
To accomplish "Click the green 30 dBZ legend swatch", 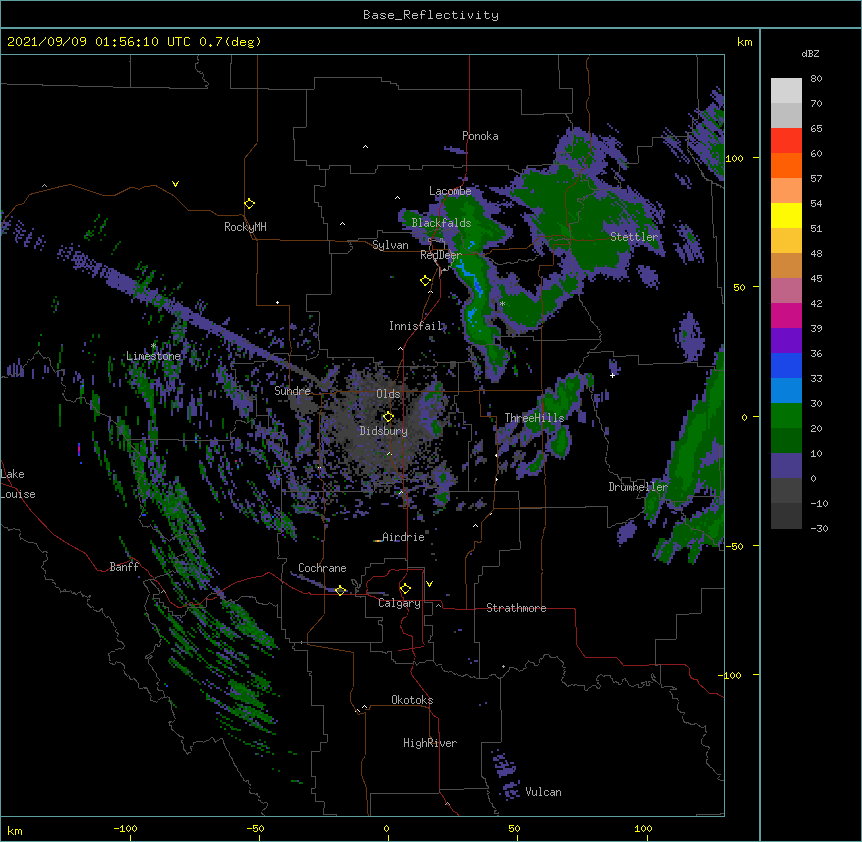I will pos(786,416).
